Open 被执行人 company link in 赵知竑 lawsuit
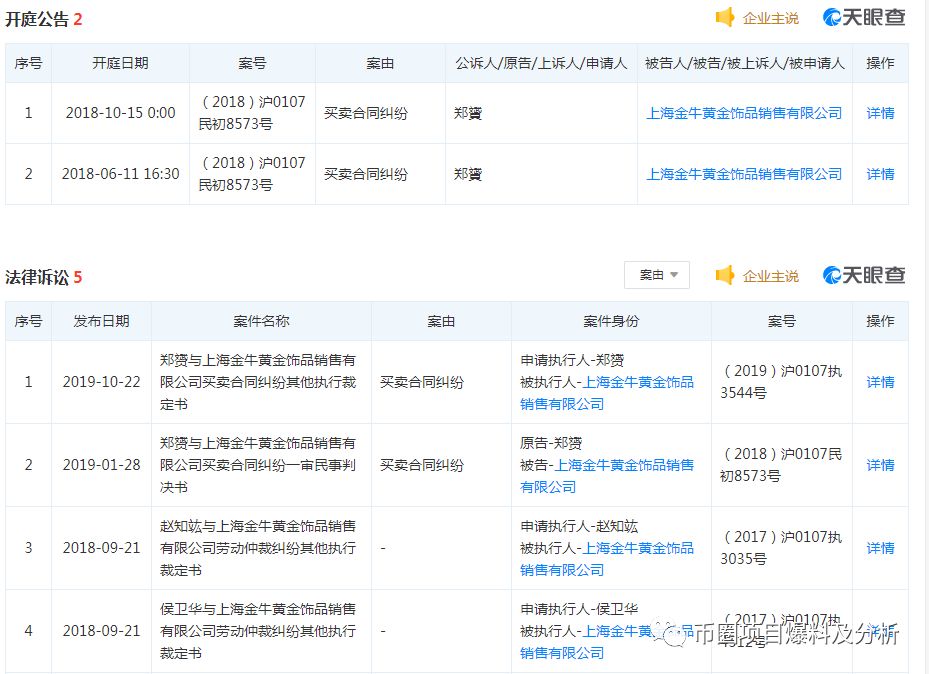 [x=607, y=559]
